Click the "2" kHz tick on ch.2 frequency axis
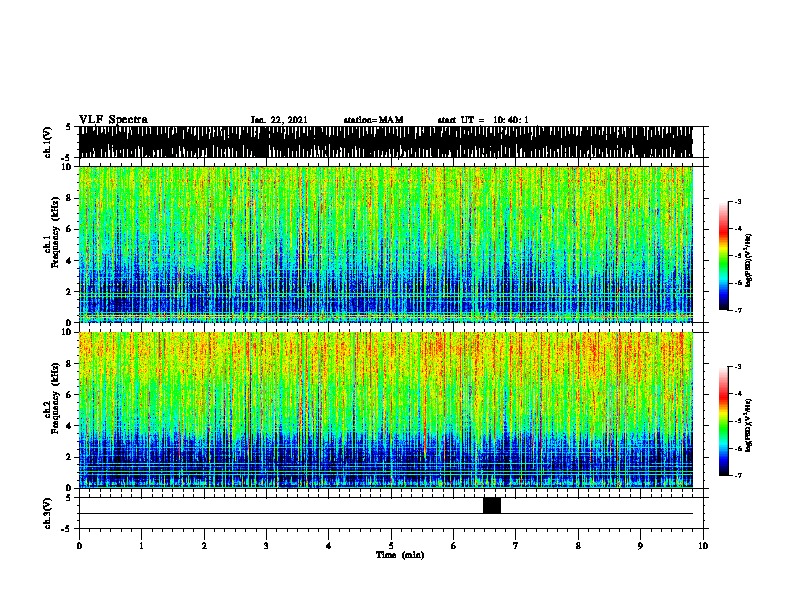The image size is (792, 612). click(x=69, y=457)
